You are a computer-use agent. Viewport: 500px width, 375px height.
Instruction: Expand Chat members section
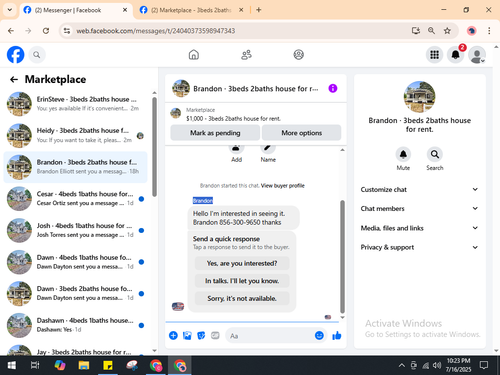(x=419, y=208)
